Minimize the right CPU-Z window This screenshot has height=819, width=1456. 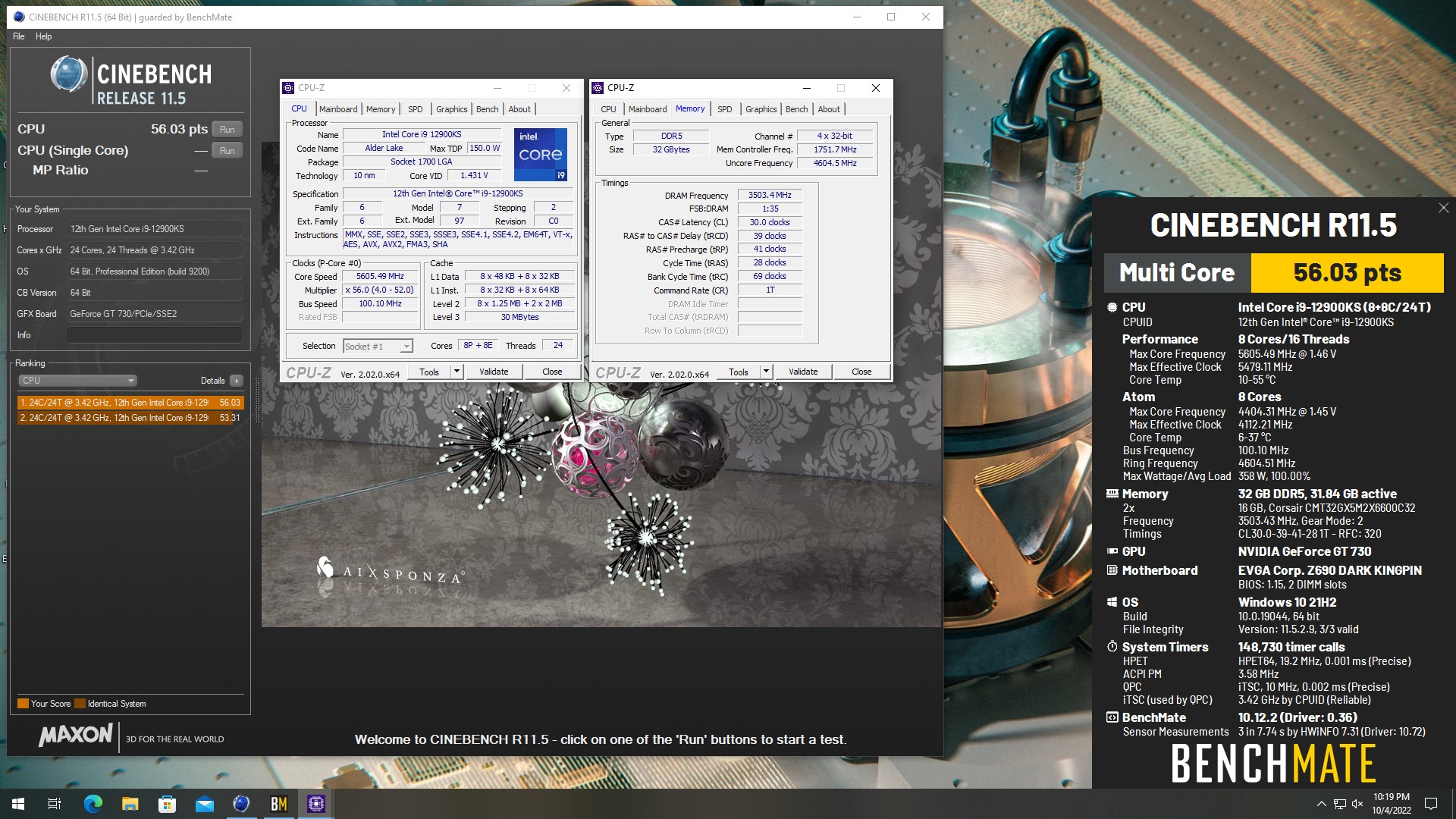tap(807, 88)
